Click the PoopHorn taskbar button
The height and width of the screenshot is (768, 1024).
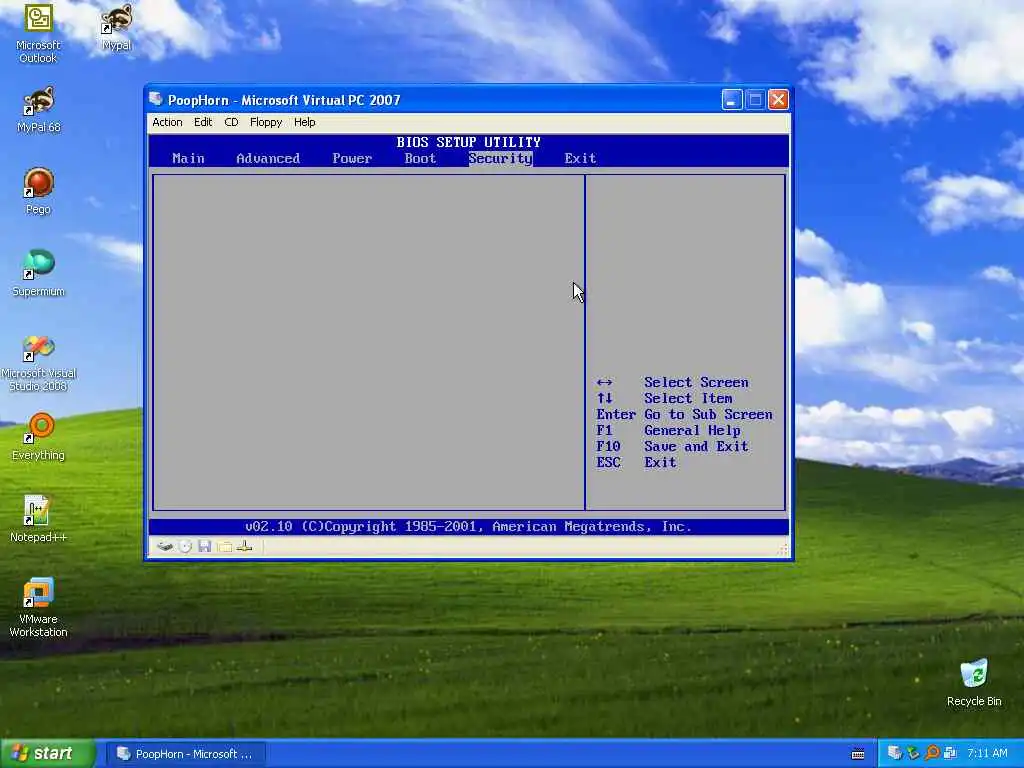coord(185,754)
